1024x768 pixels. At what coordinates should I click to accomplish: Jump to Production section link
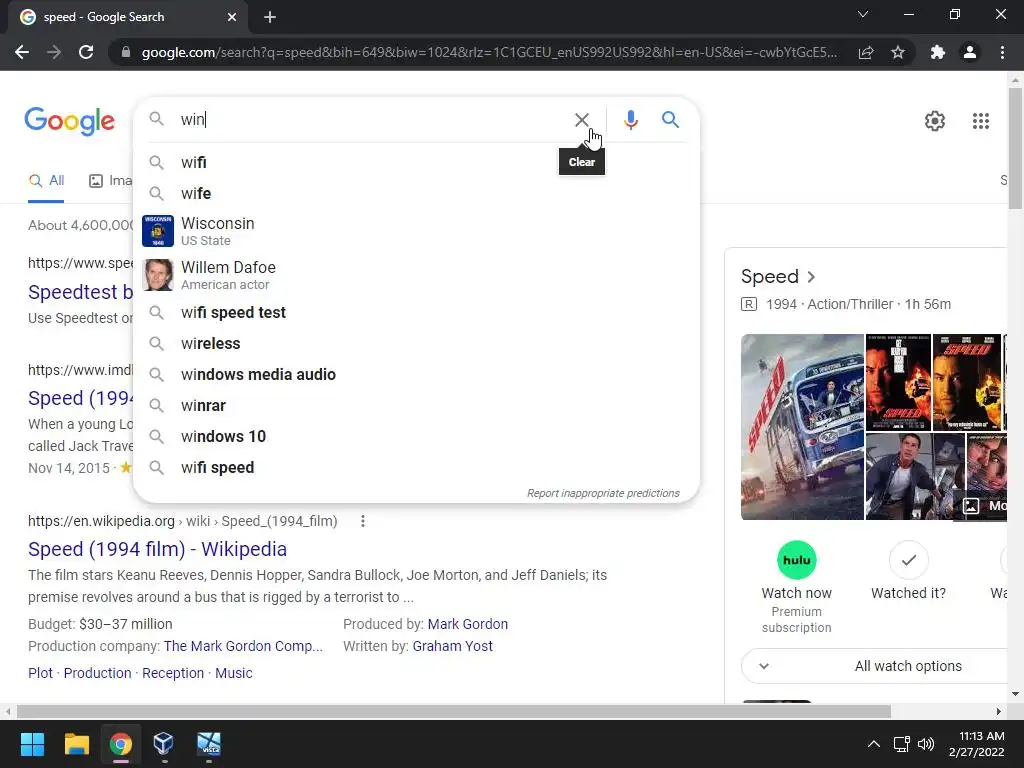pyautogui.click(x=97, y=673)
